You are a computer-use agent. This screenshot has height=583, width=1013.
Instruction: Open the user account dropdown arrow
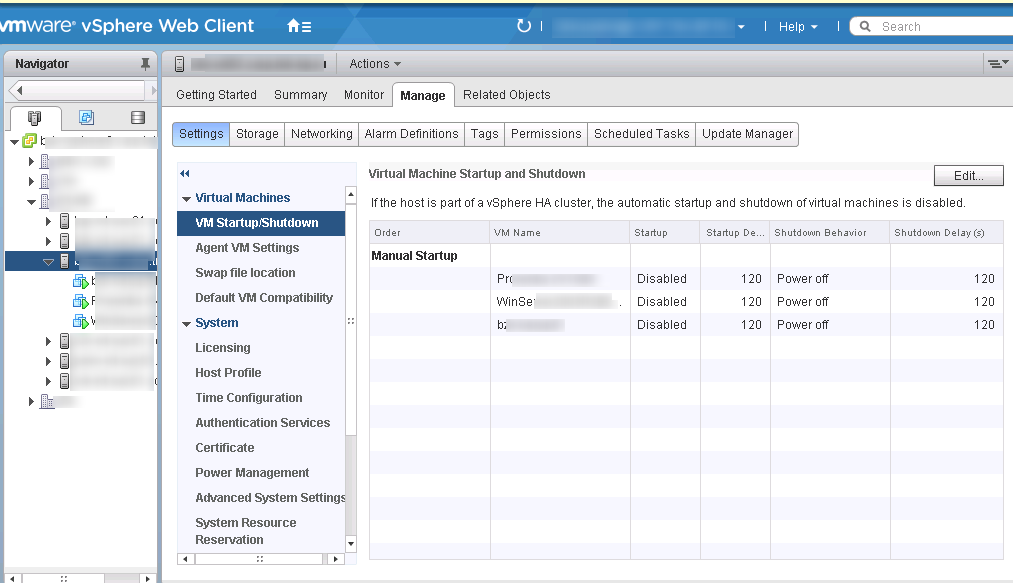(741, 26)
